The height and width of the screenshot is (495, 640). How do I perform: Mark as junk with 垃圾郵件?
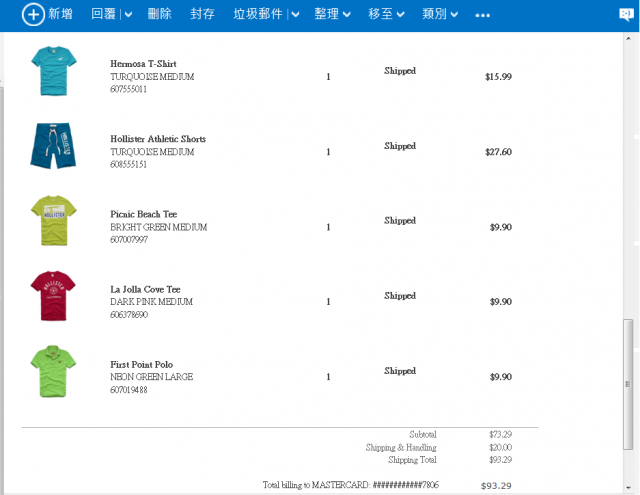click(x=258, y=14)
